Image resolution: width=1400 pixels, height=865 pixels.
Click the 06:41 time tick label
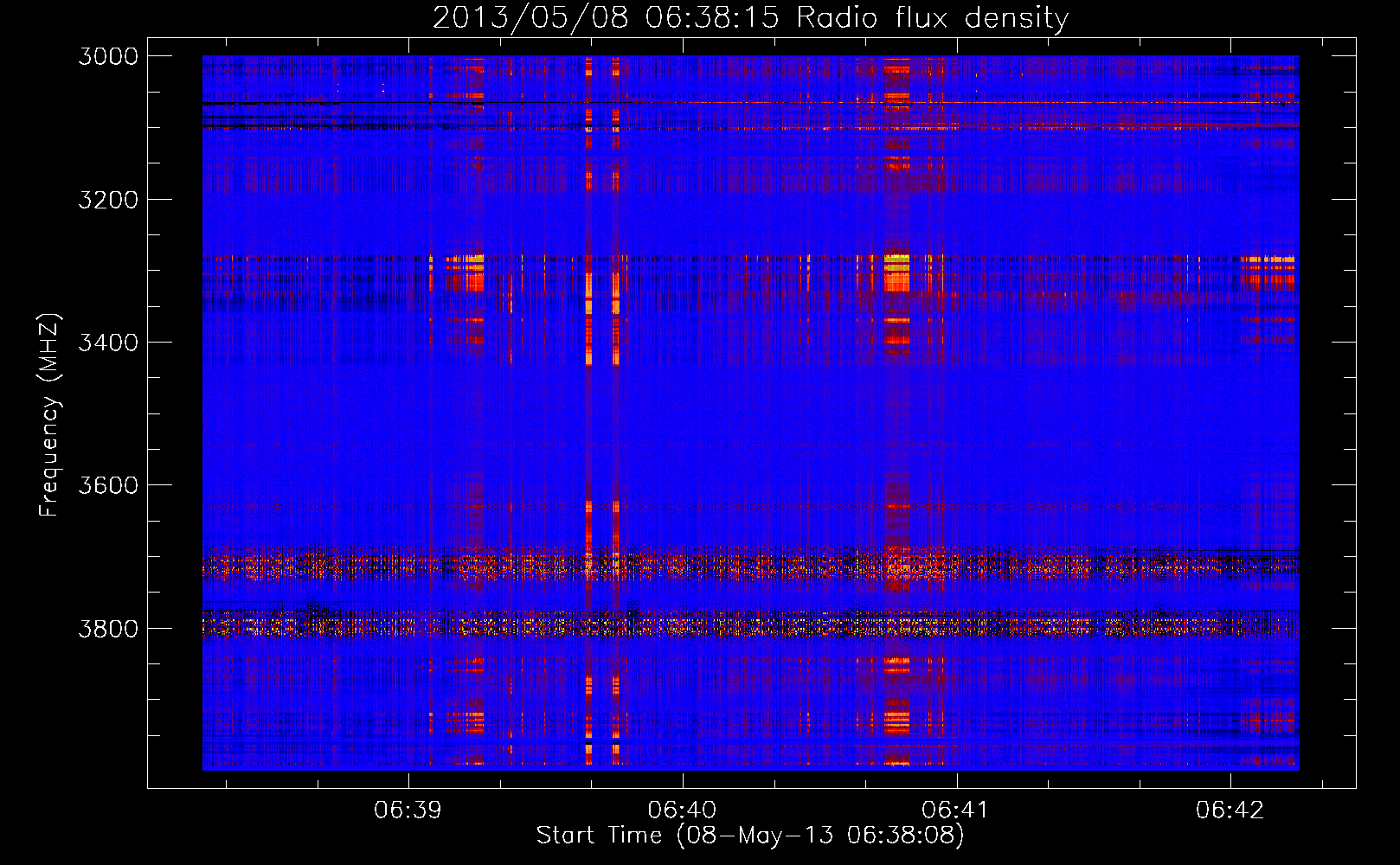[x=956, y=810]
